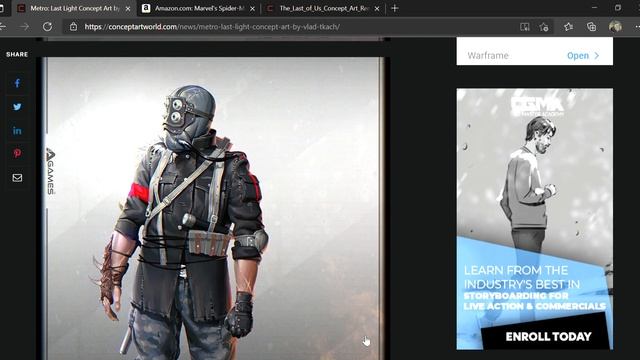Viewport: 640px width, 360px height.
Task: Open a new tab with plus button
Action: pyautogui.click(x=394, y=8)
